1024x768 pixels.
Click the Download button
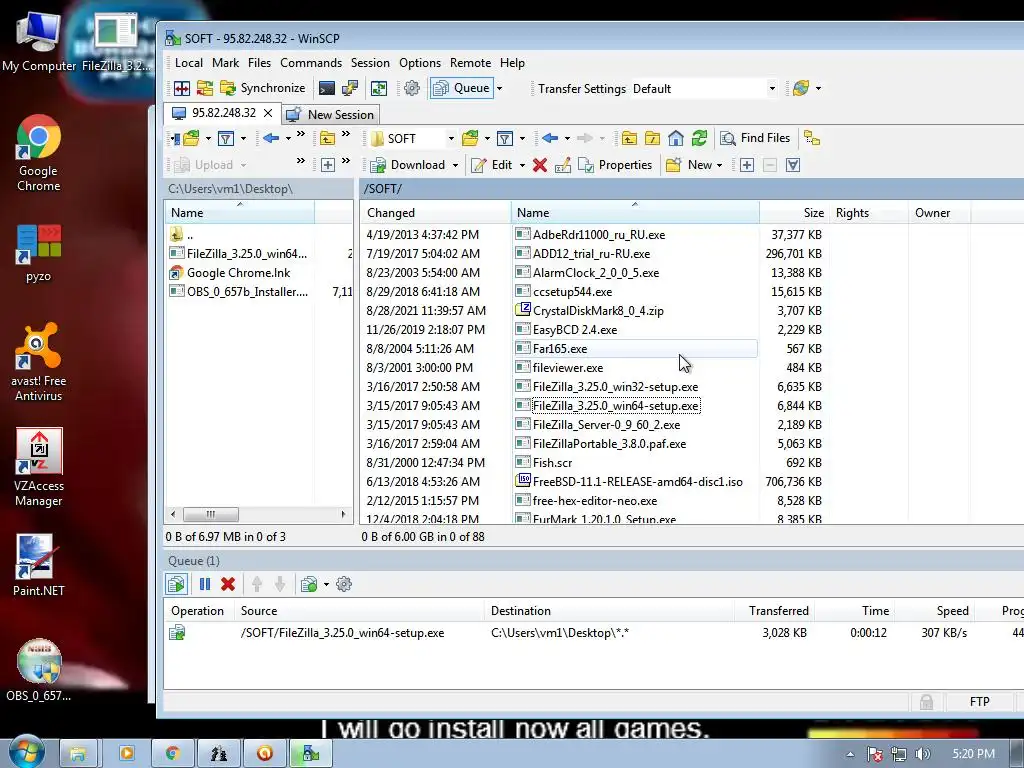point(408,165)
